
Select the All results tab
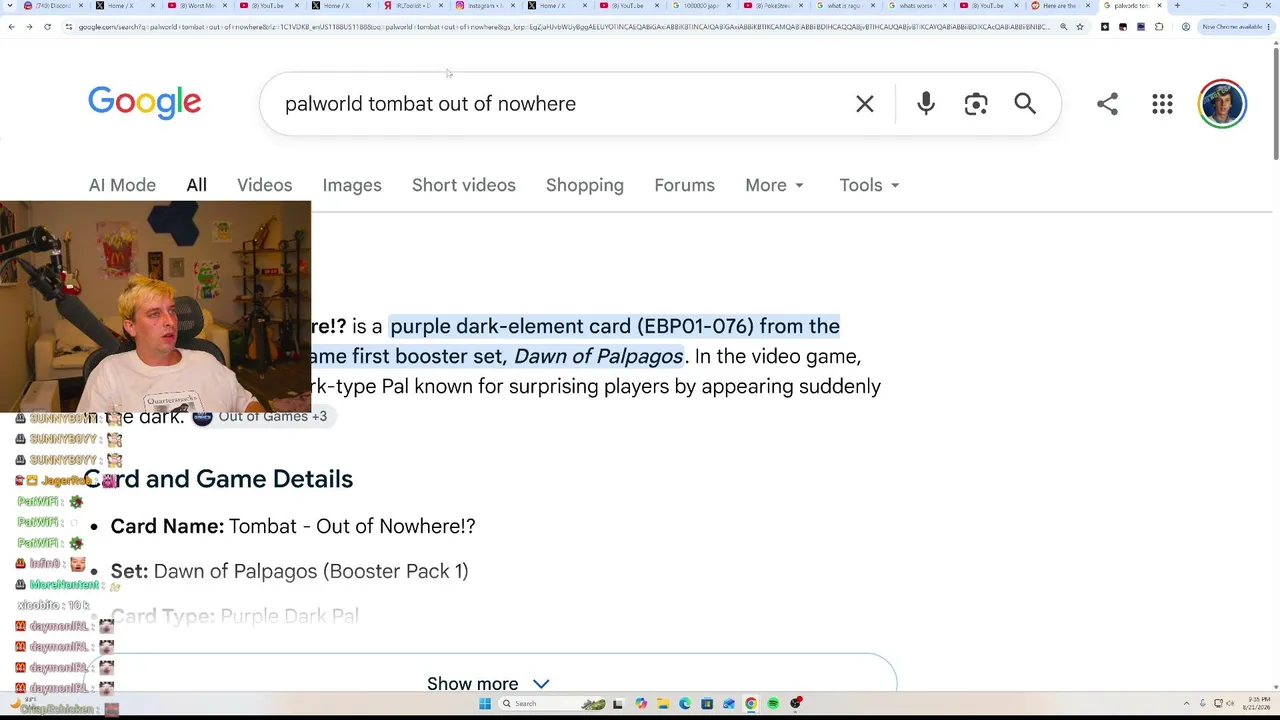(196, 185)
